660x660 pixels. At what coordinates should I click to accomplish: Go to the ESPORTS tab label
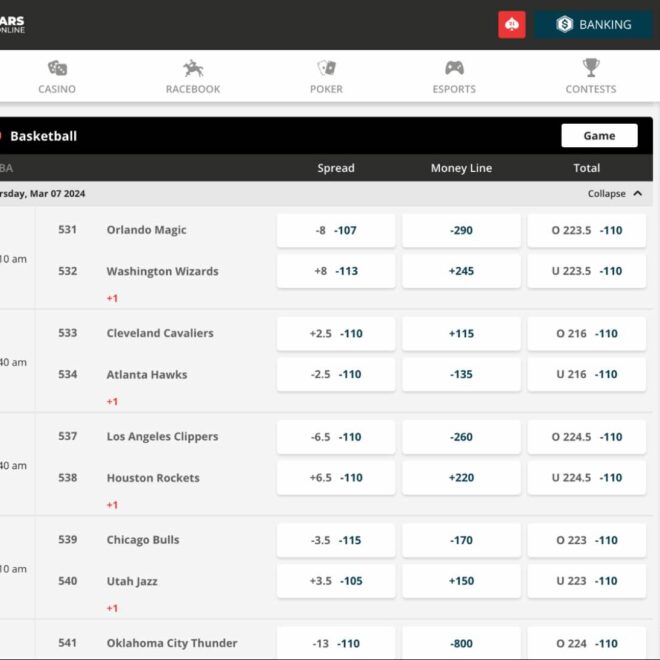click(x=454, y=89)
